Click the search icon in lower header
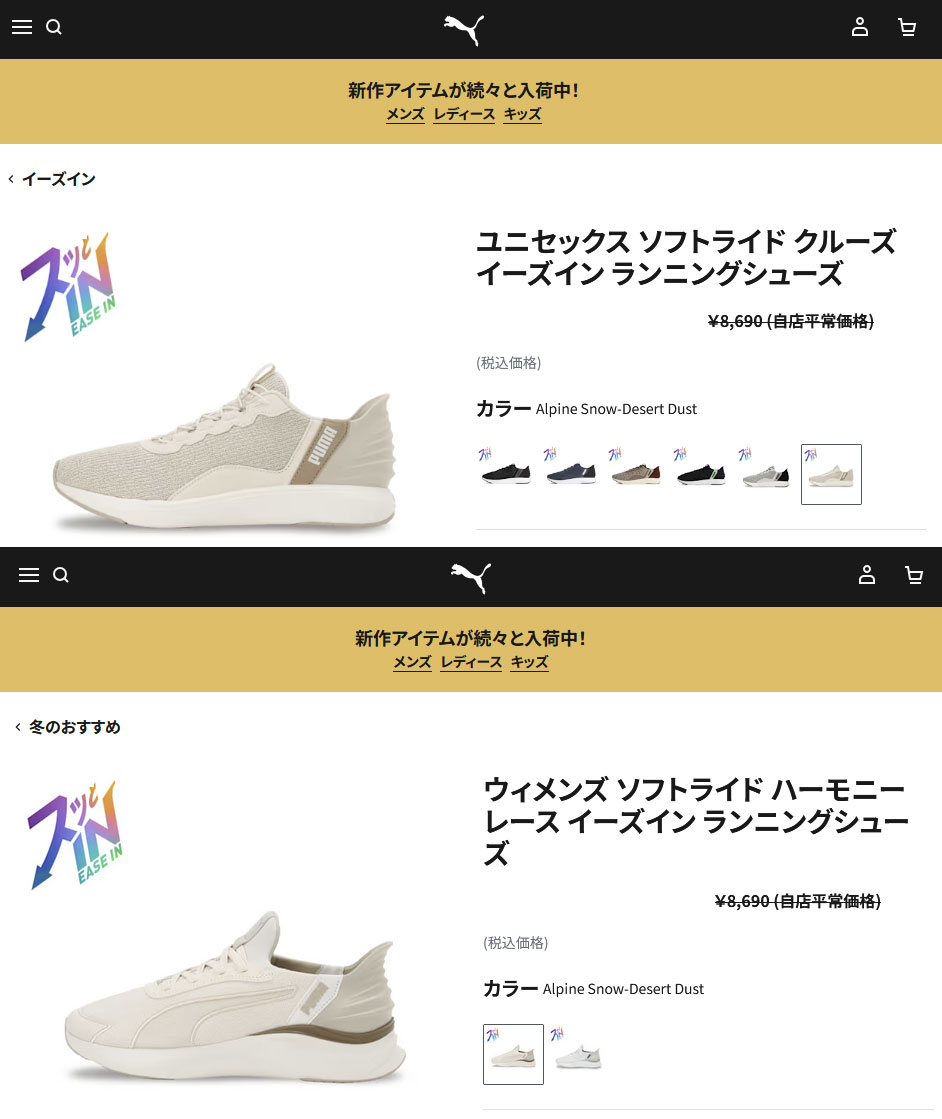This screenshot has height=1119, width=942. [61, 575]
